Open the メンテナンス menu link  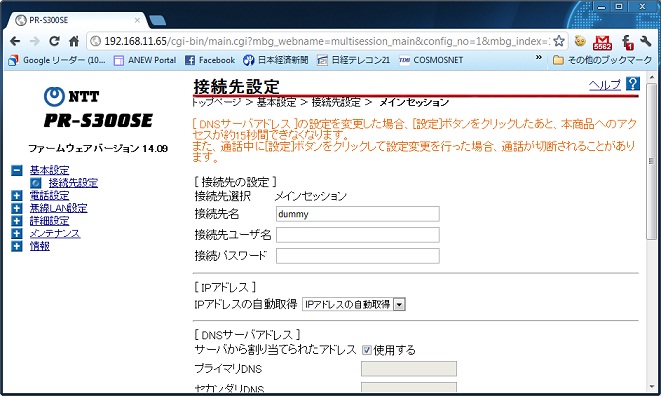tap(55, 233)
